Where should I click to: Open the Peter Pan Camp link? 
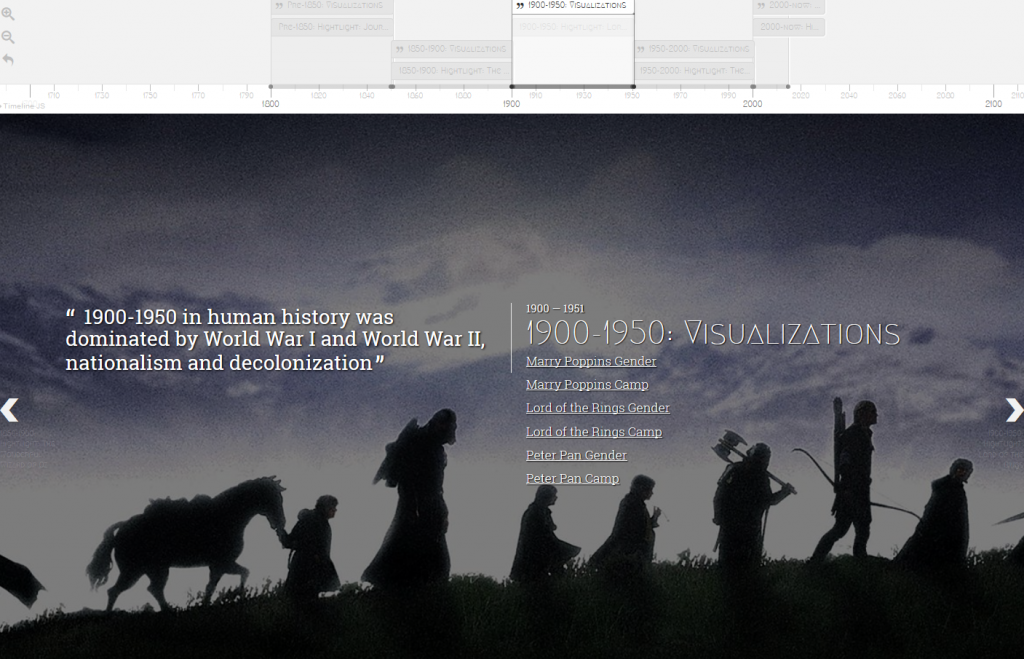[x=572, y=479]
